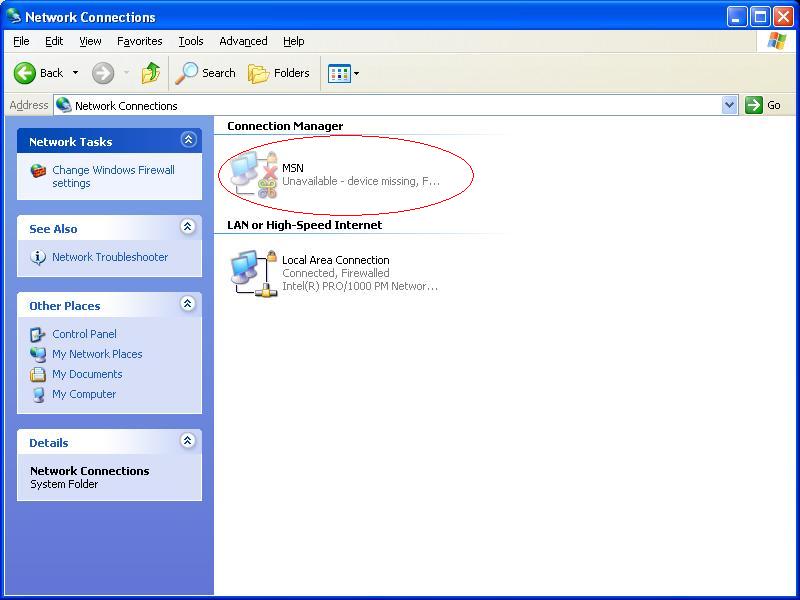
Task: Click the My Network Places icon
Action: (x=38, y=354)
